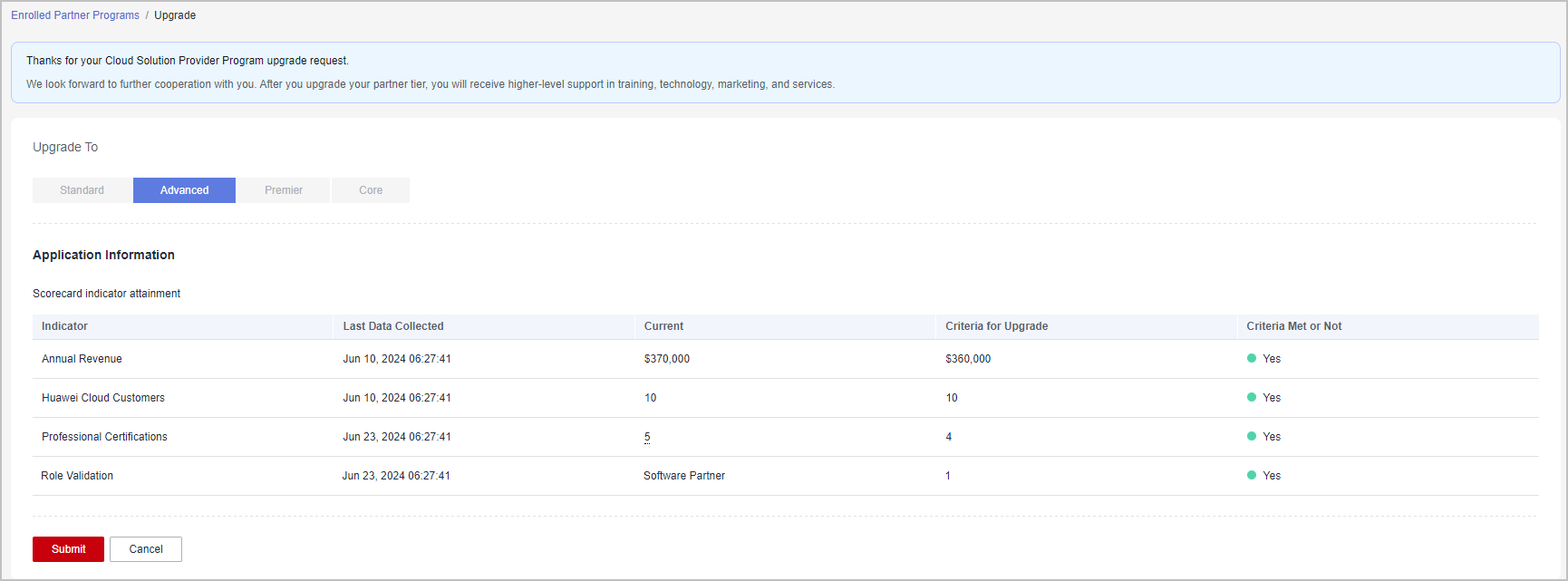The image size is (1568, 581).
Task: Click the Last Data Collected column header
Action: point(393,326)
